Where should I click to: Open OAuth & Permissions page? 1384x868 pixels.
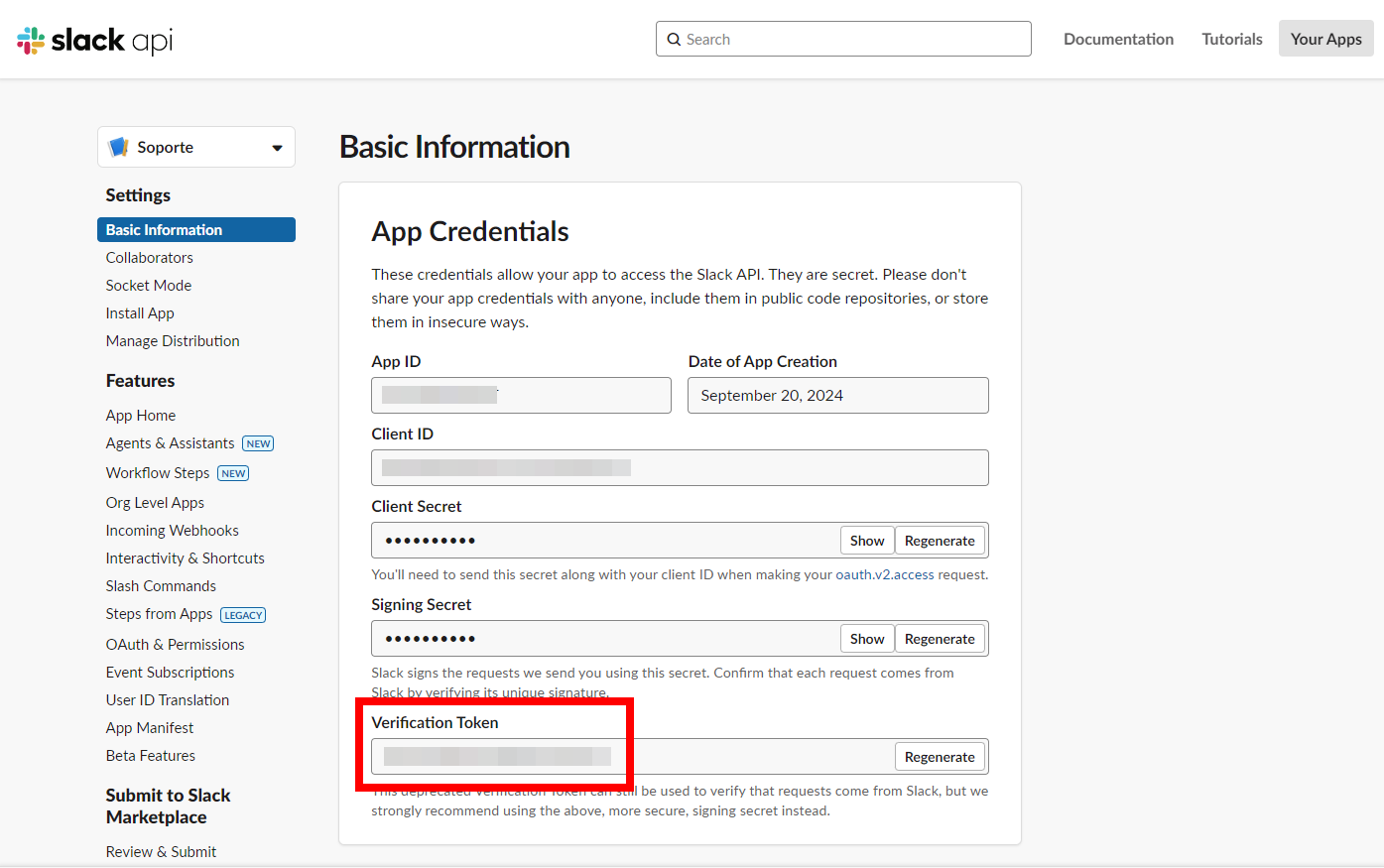(x=176, y=644)
